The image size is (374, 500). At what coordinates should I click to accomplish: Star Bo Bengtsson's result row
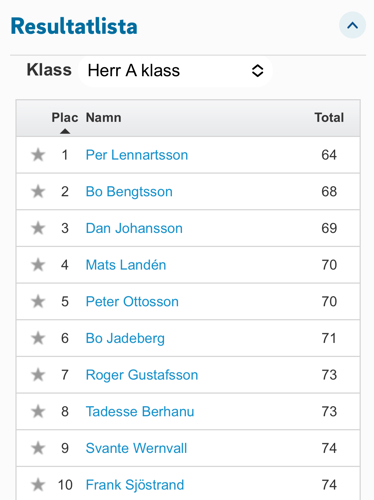pos(38,192)
